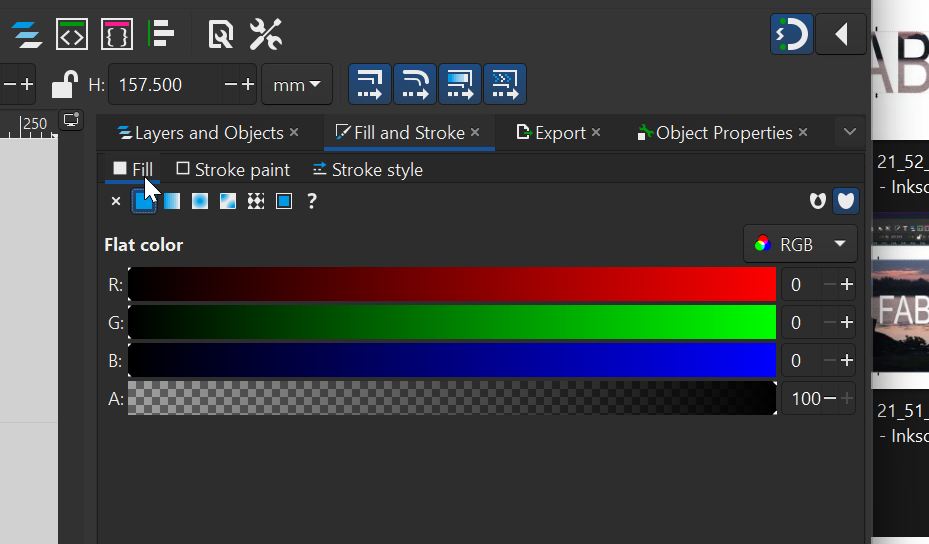Select evenodd fill rule icon
The image size is (929, 544).
coord(818,201)
